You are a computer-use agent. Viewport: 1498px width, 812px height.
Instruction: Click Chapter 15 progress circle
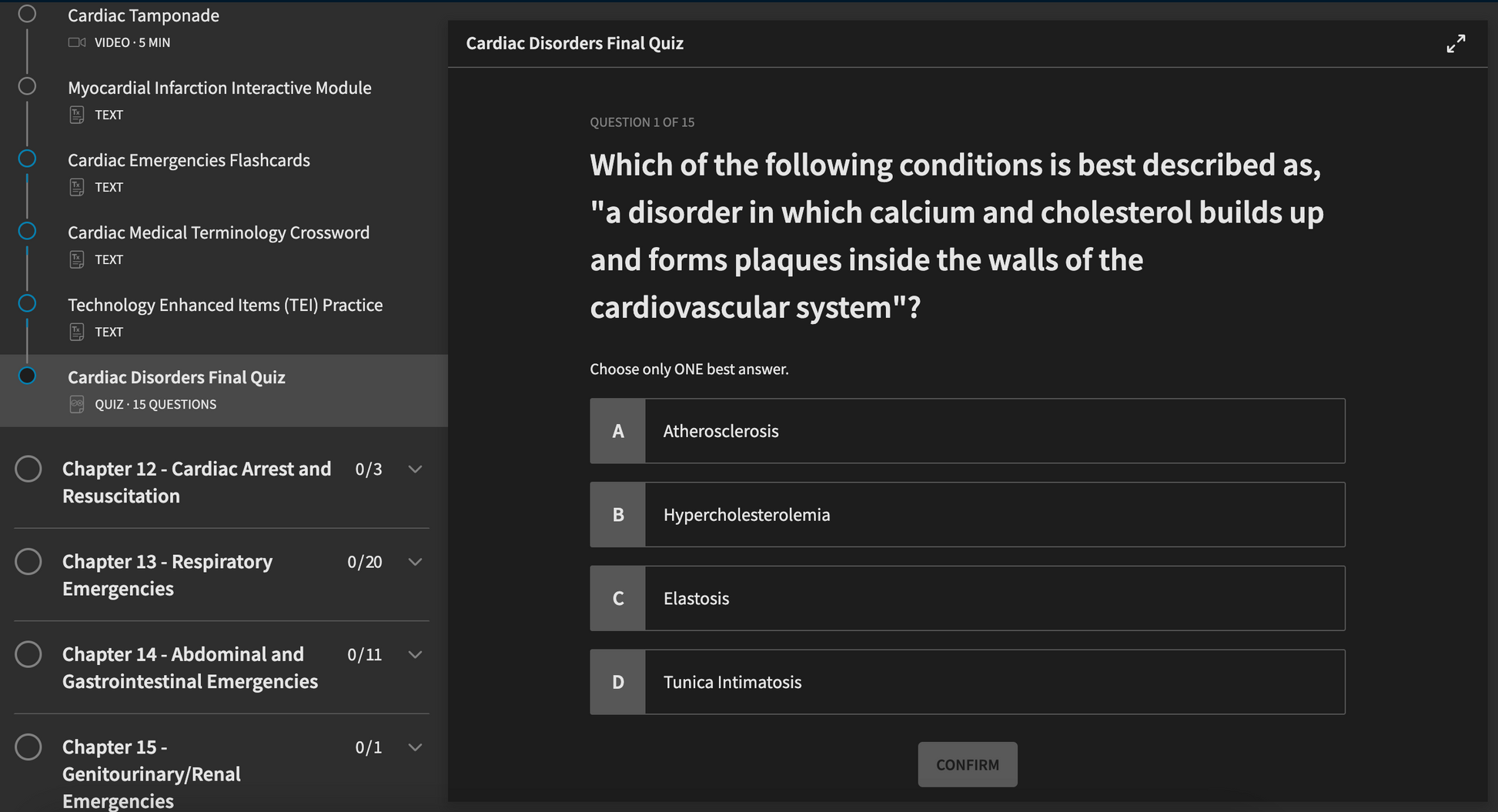click(28, 747)
